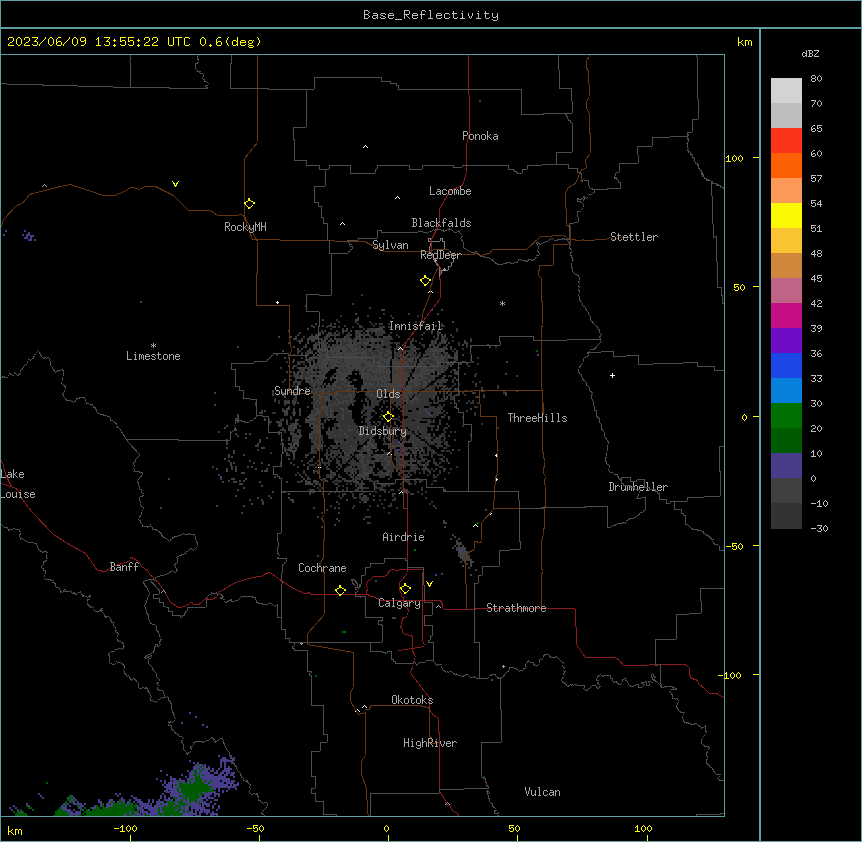Image resolution: width=862 pixels, height=842 pixels.
Task: Pick the dark green 20–10 legend swatch
Action: 786,441
